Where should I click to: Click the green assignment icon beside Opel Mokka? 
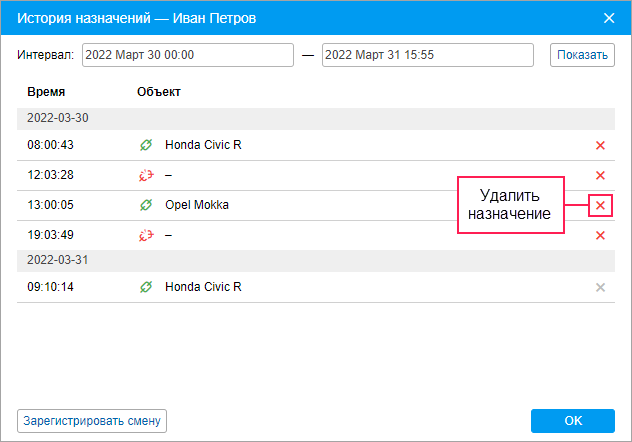(146, 205)
